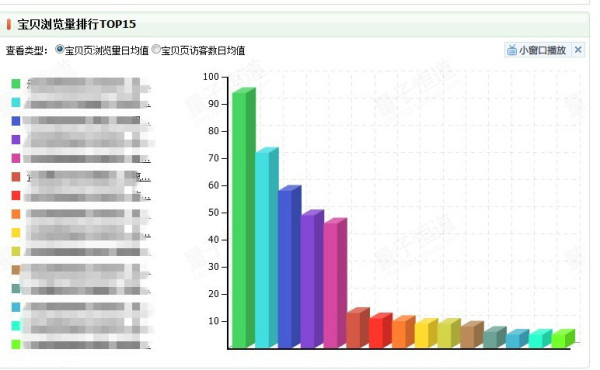Click the blue legend swatch
The height and width of the screenshot is (370, 600).
(x=16, y=121)
